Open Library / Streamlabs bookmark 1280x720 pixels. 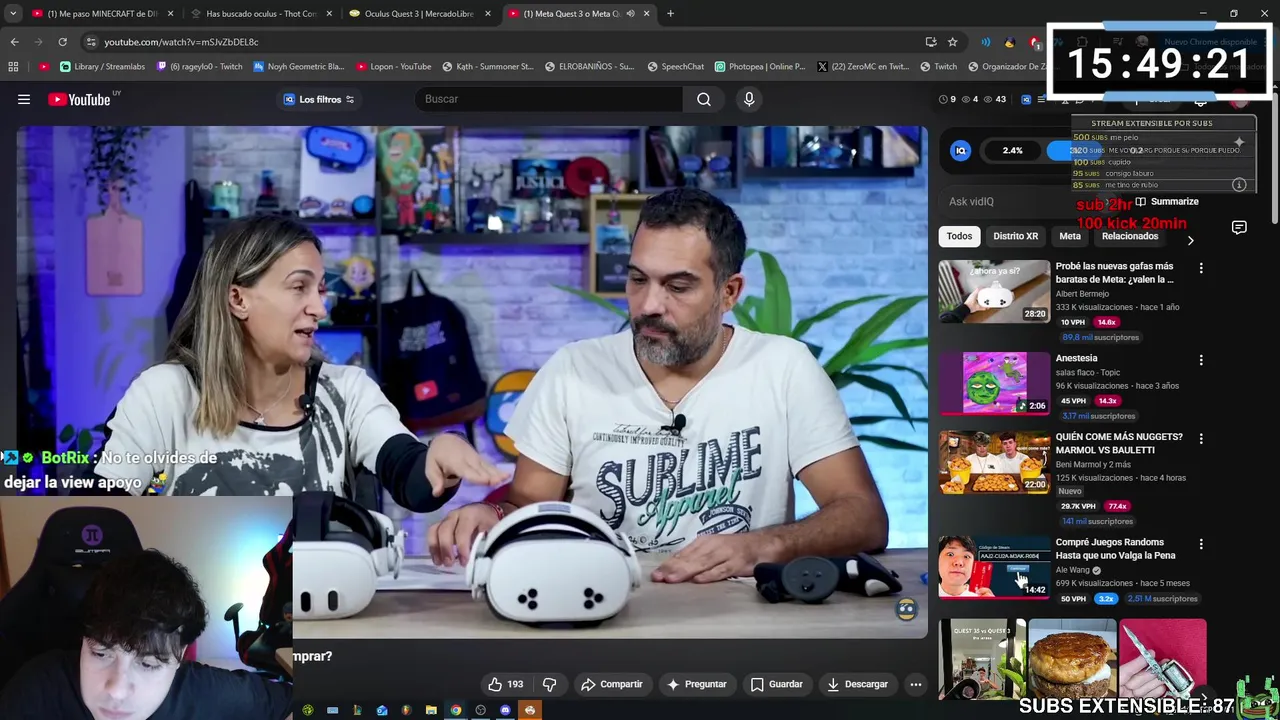(x=102, y=67)
